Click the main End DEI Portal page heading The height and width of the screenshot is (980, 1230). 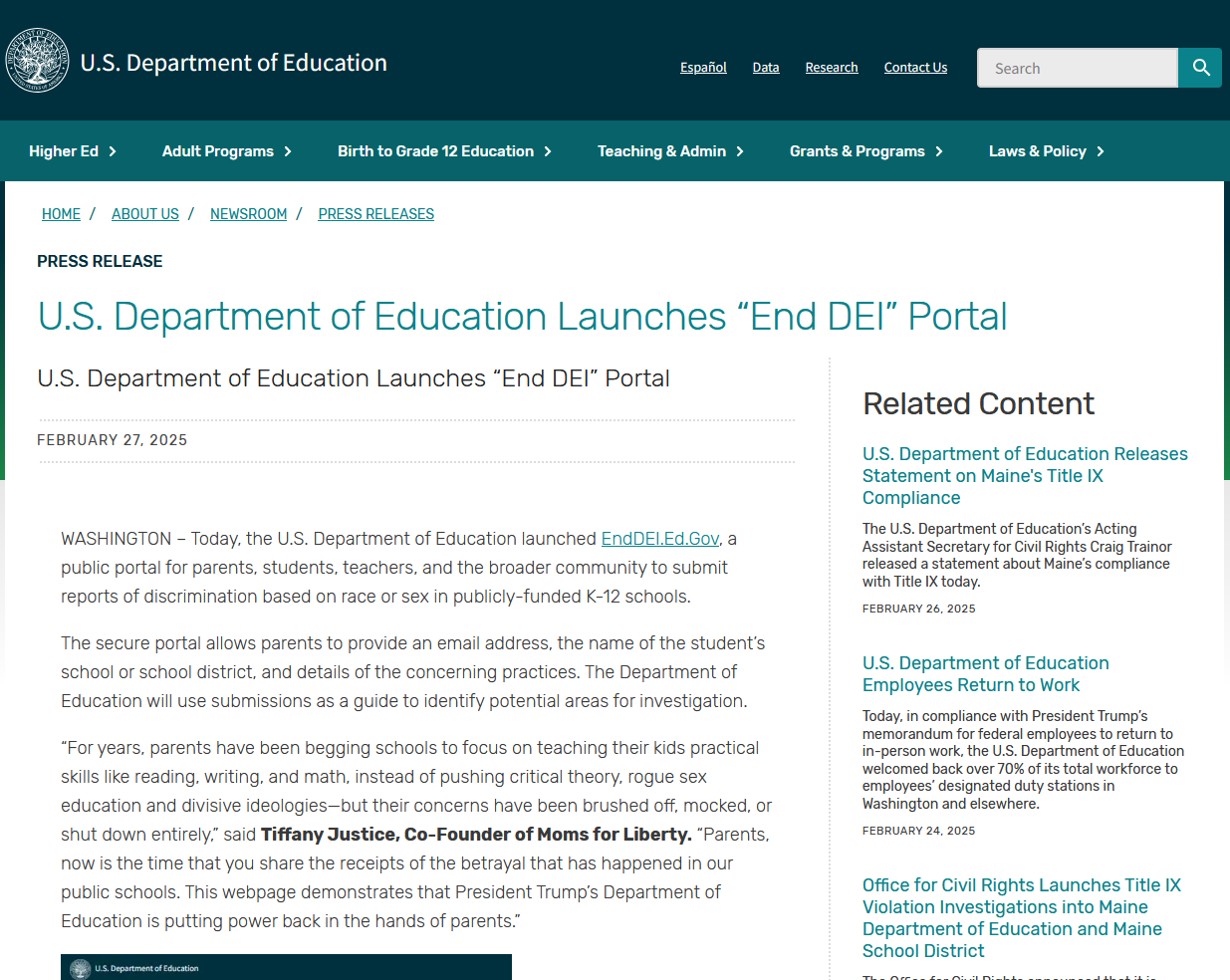coord(522,317)
